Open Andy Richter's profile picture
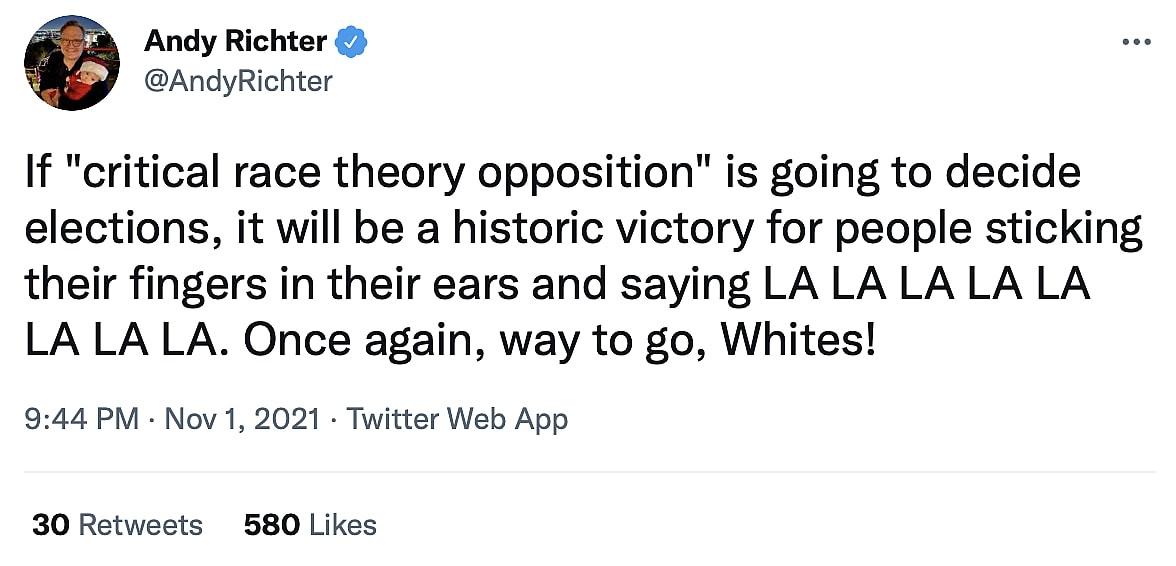 [x=73, y=63]
